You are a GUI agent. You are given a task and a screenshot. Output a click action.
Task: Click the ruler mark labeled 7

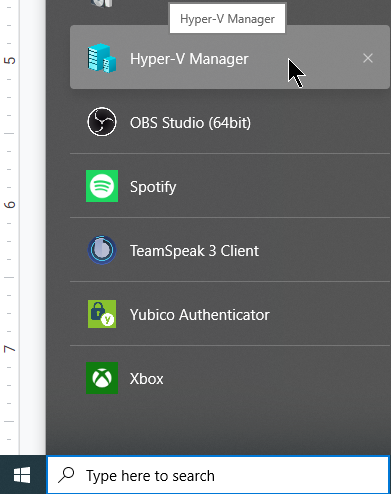pos(10,349)
